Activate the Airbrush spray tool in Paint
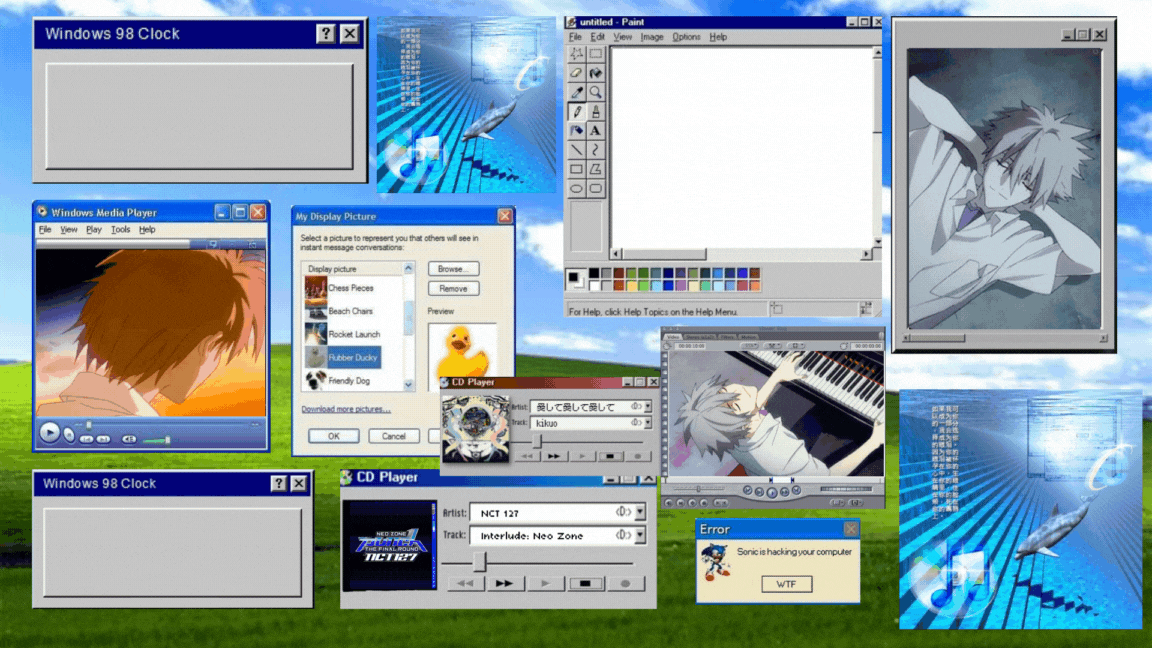Screen dimensions: 1152x648 pos(577,131)
